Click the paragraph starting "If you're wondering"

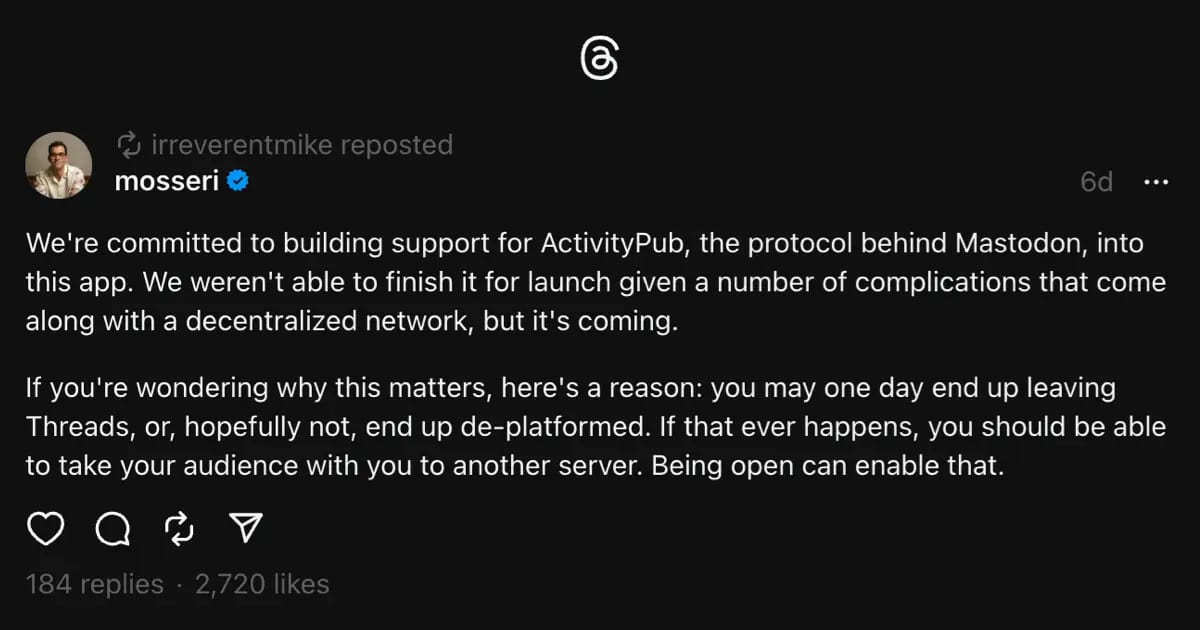click(x=596, y=427)
